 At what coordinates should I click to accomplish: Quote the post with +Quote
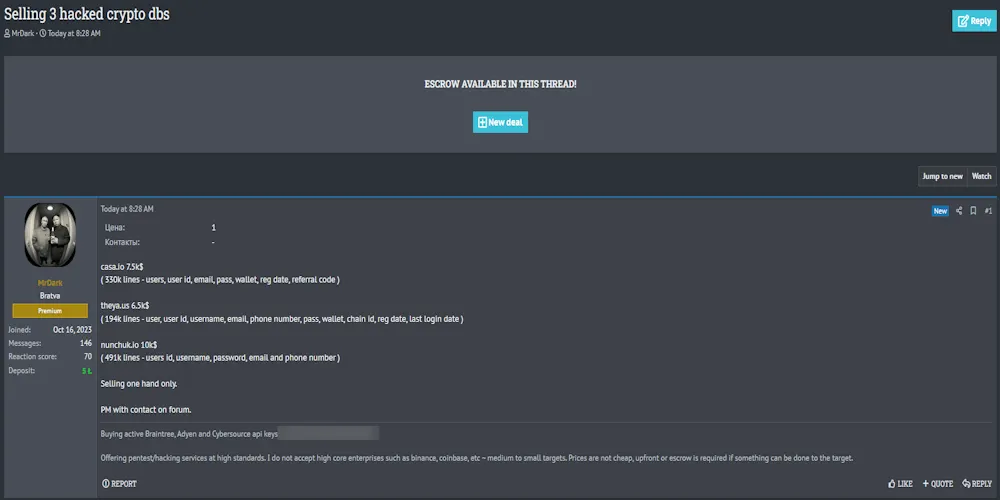(x=938, y=483)
